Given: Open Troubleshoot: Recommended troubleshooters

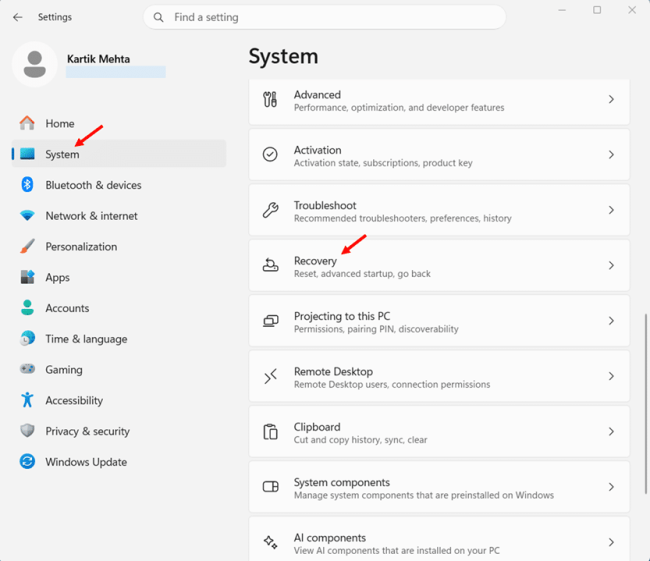Looking at the screenshot, I should (439, 210).
